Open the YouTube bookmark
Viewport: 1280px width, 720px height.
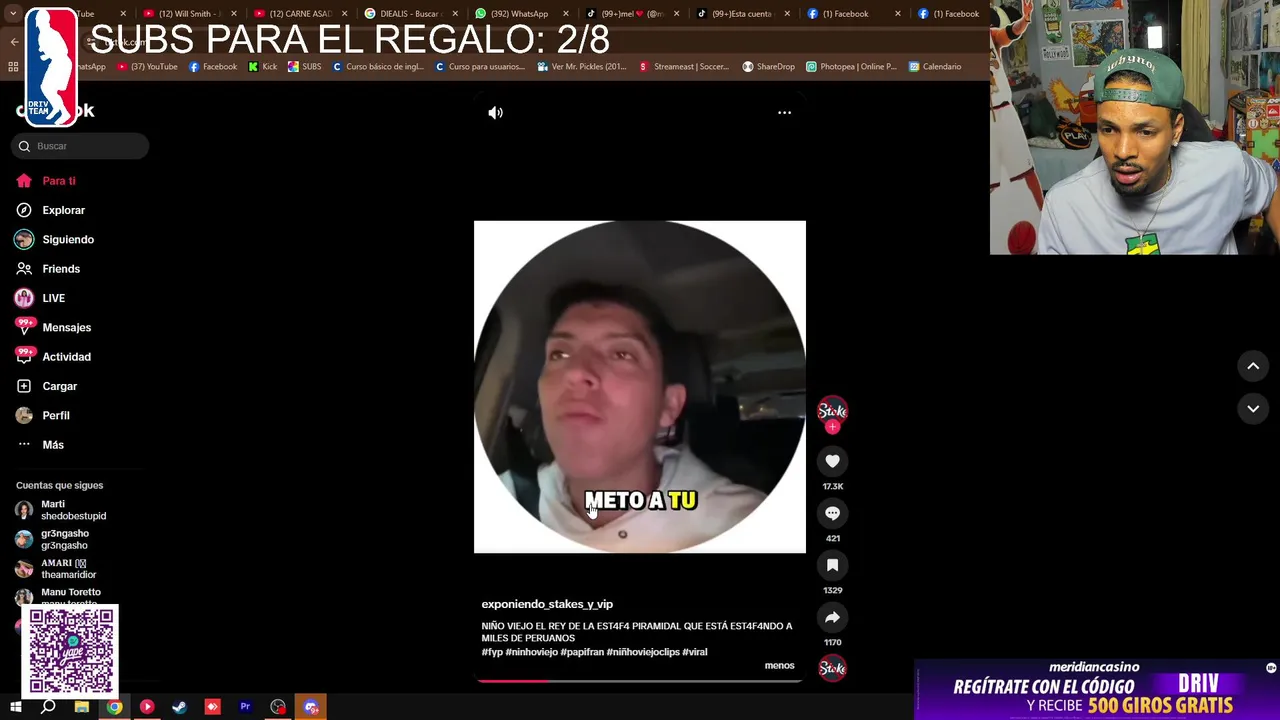click(x=147, y=67)
